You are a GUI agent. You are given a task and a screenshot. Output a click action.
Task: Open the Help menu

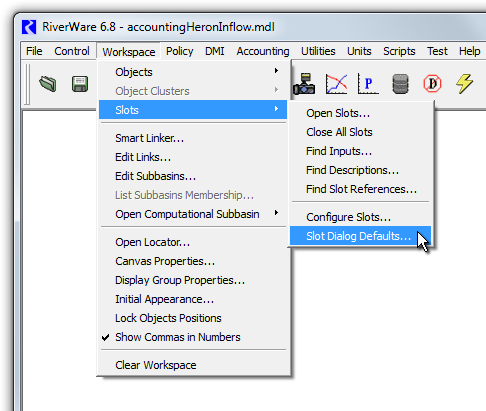[x=469, y=51]
